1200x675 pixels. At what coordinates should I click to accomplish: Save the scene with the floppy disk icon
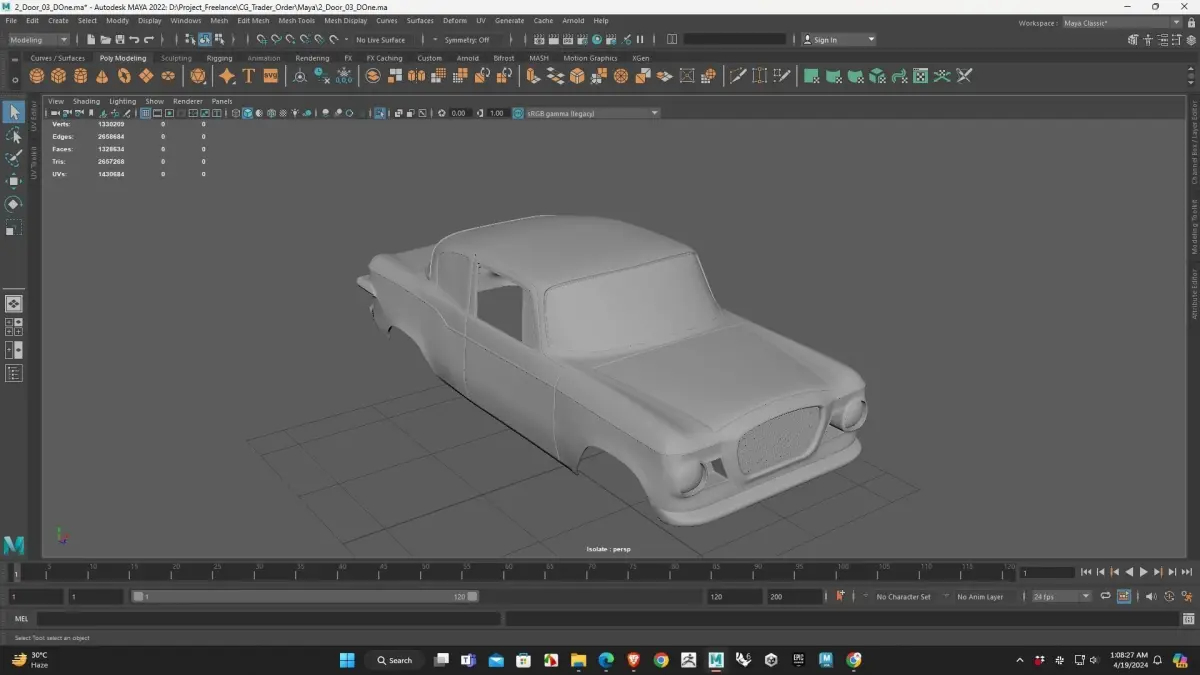point(120,40)
